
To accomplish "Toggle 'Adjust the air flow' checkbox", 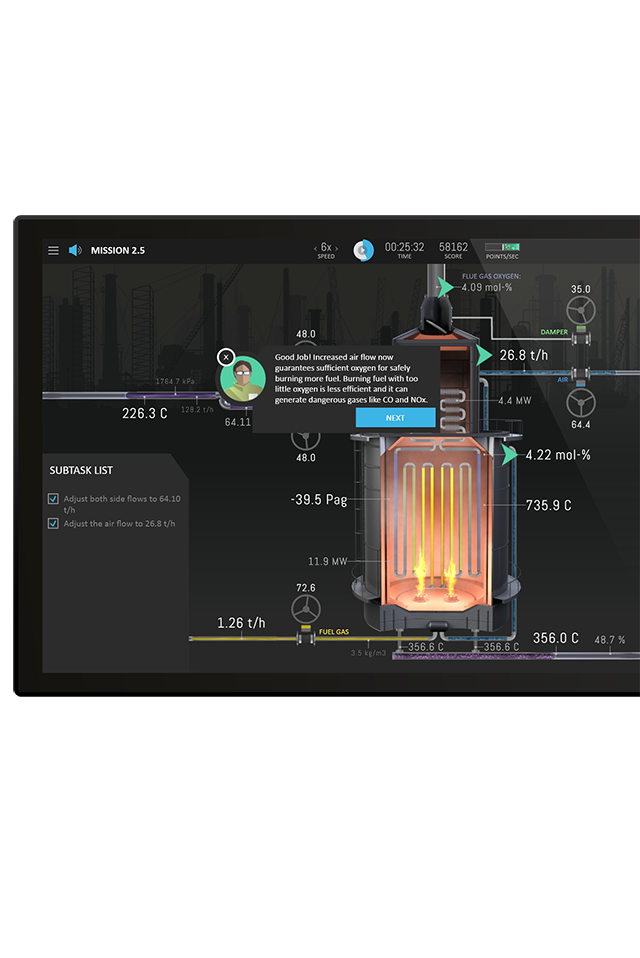I will click(53, 523).
